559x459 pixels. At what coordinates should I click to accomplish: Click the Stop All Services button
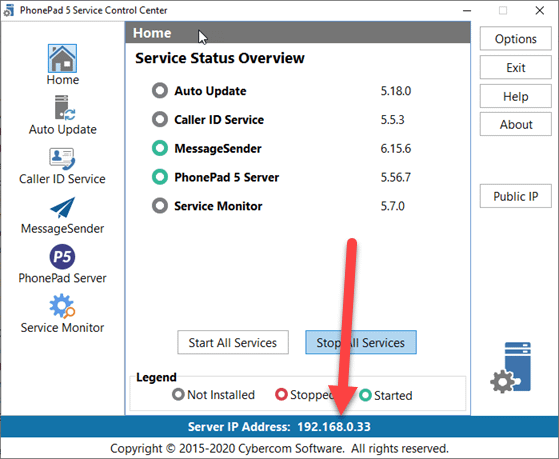[361, 342]
